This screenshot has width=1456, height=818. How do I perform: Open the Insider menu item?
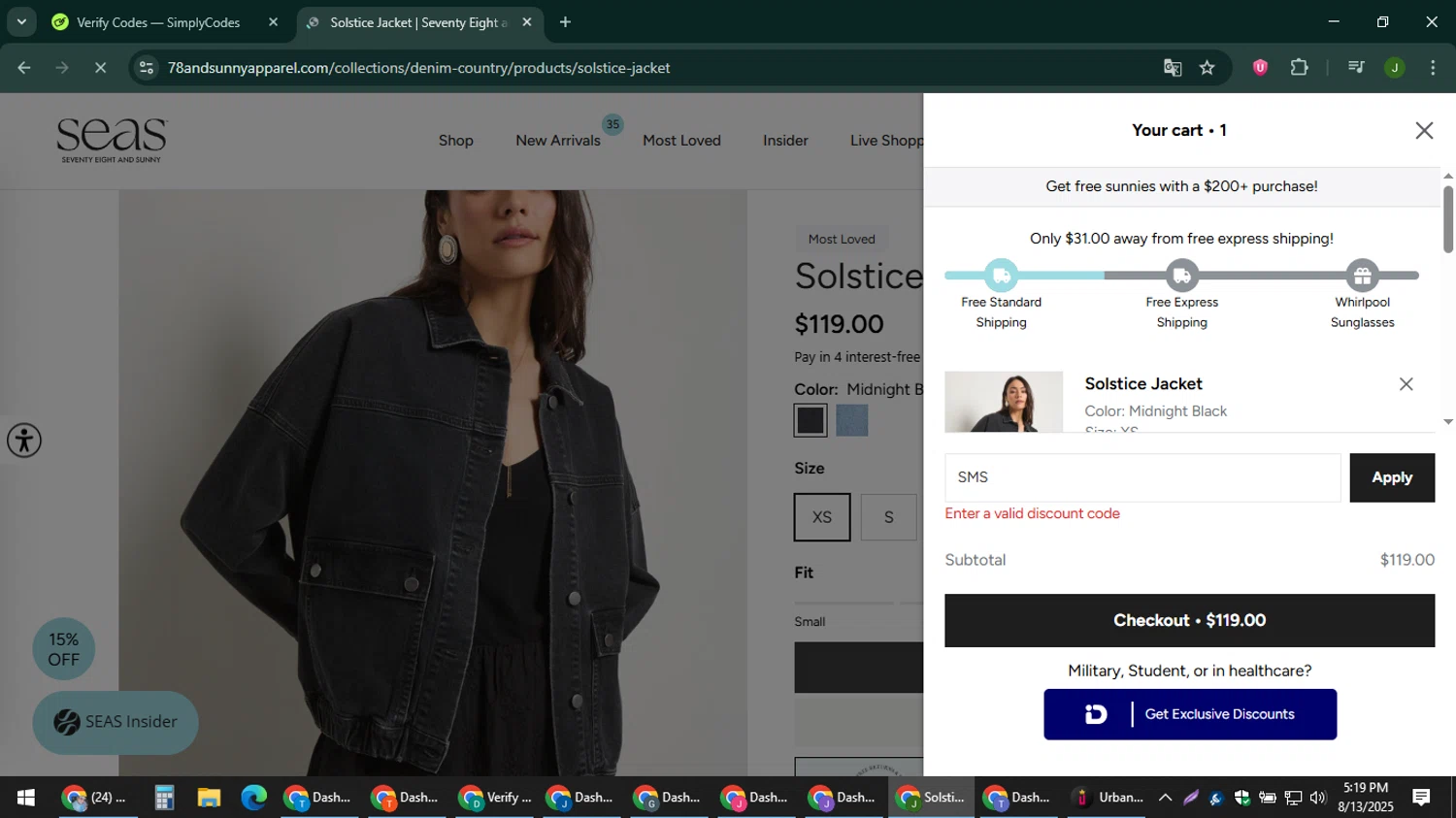pos(785,141)
